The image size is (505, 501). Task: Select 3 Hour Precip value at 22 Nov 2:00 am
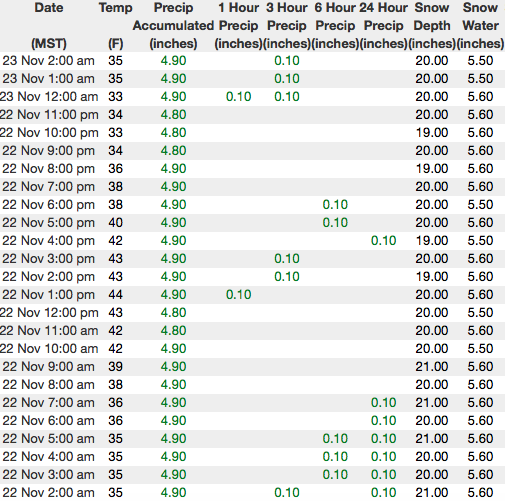pyautogui.click(x=287, y=493)
